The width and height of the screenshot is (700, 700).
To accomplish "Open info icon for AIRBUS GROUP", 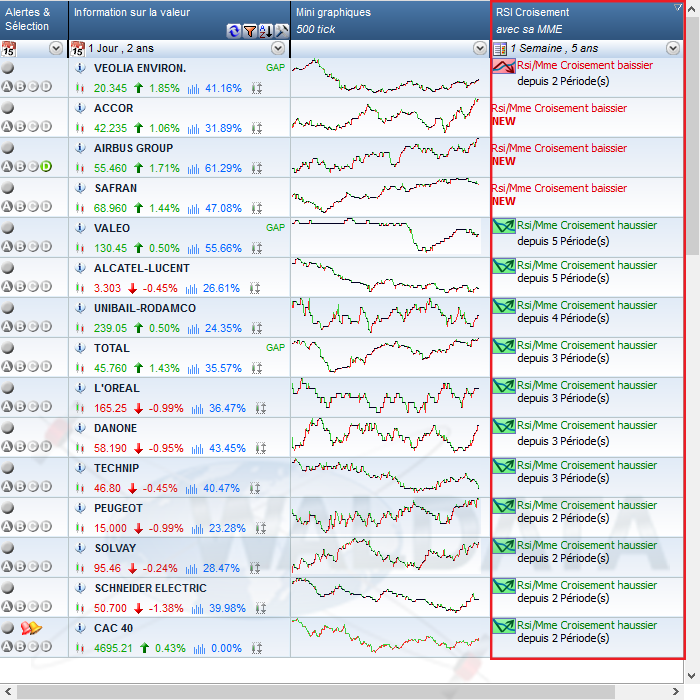I will point(80,148).
